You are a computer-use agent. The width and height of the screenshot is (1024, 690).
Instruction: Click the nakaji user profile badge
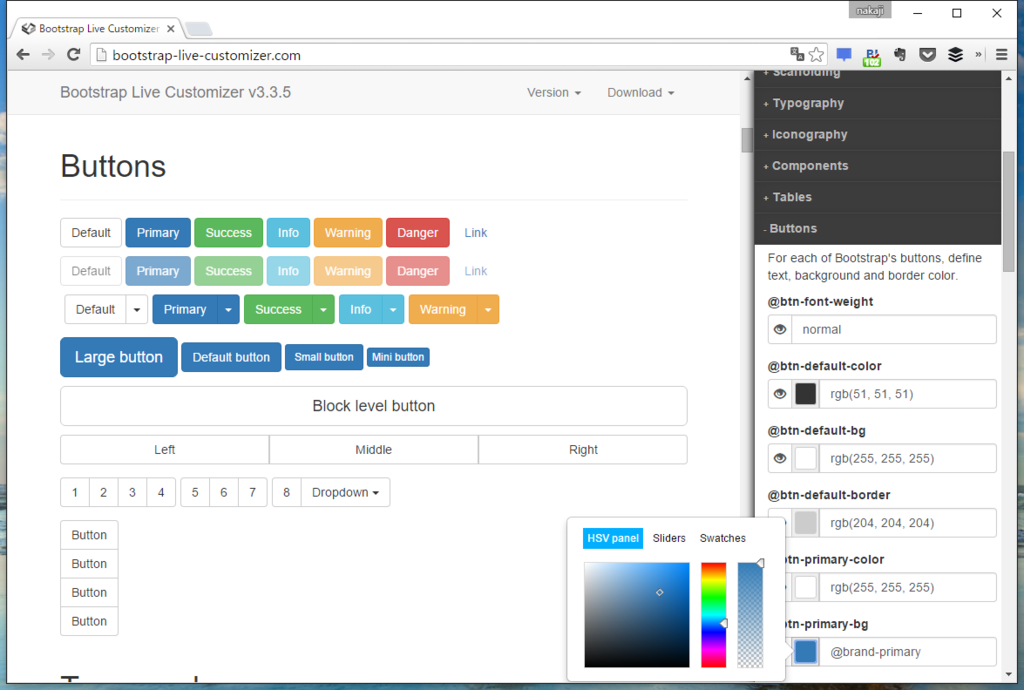(870, 11)
